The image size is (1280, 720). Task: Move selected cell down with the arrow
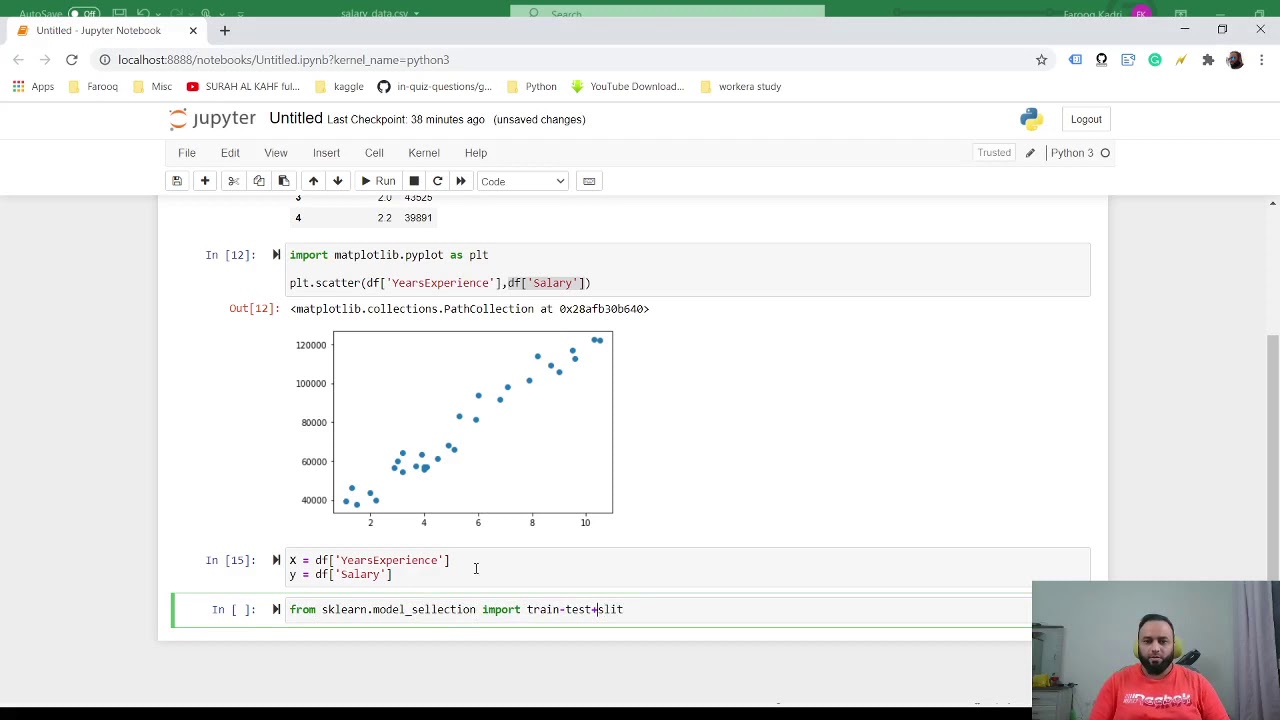pyautogui.click(x=338, y=181)
